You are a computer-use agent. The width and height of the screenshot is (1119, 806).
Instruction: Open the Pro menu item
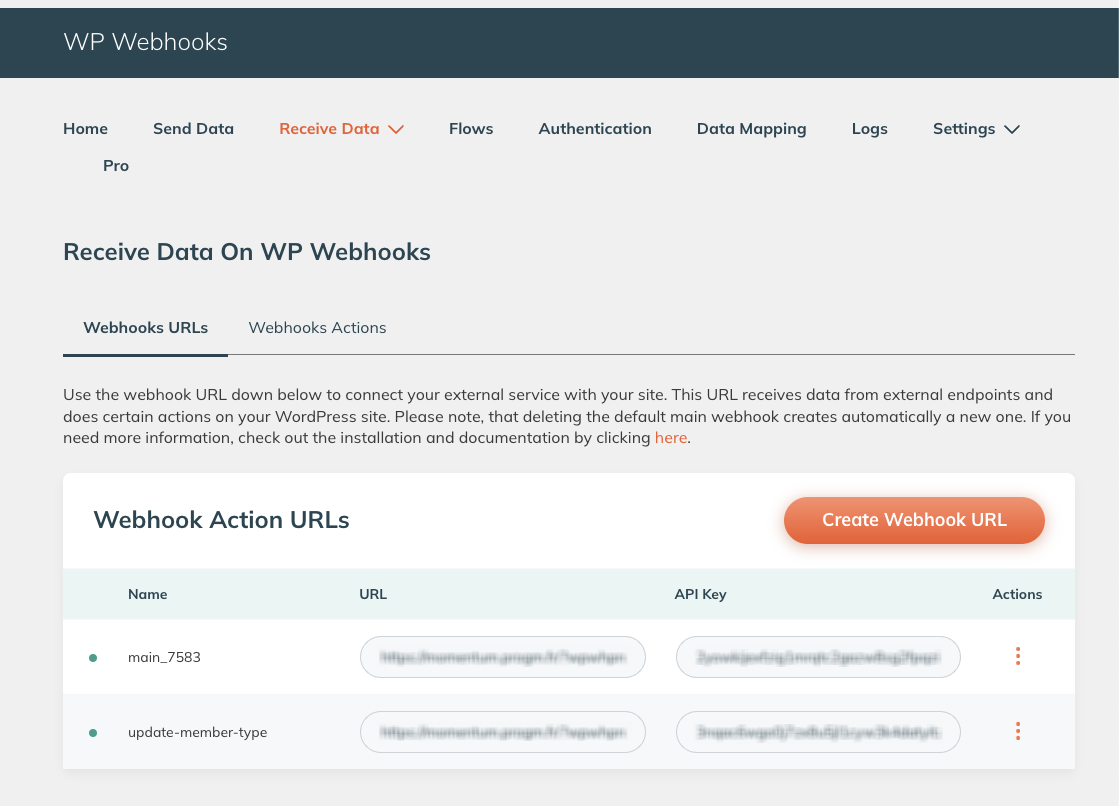pos(116,165)
